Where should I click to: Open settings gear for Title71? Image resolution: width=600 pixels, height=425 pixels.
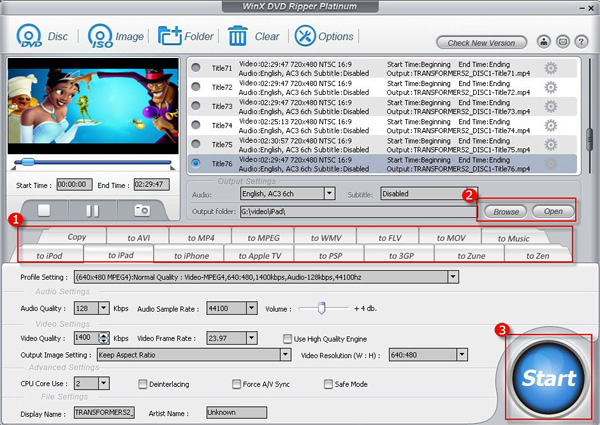tap(551, 68)
